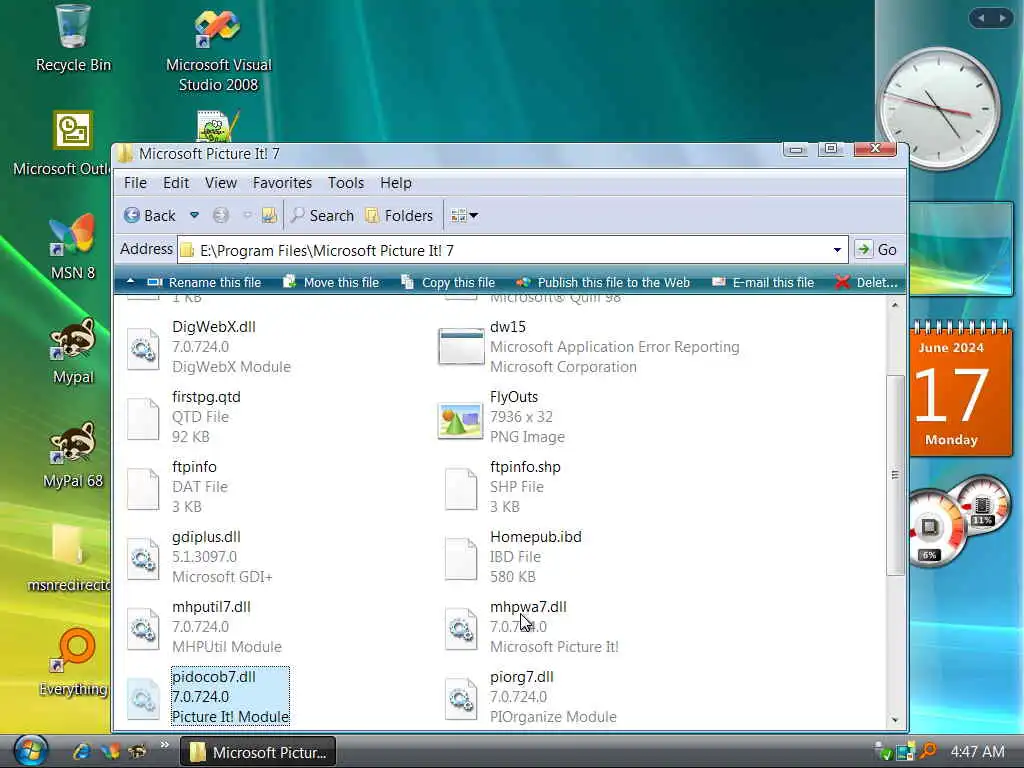Open the Help menu

pos(396,183)
